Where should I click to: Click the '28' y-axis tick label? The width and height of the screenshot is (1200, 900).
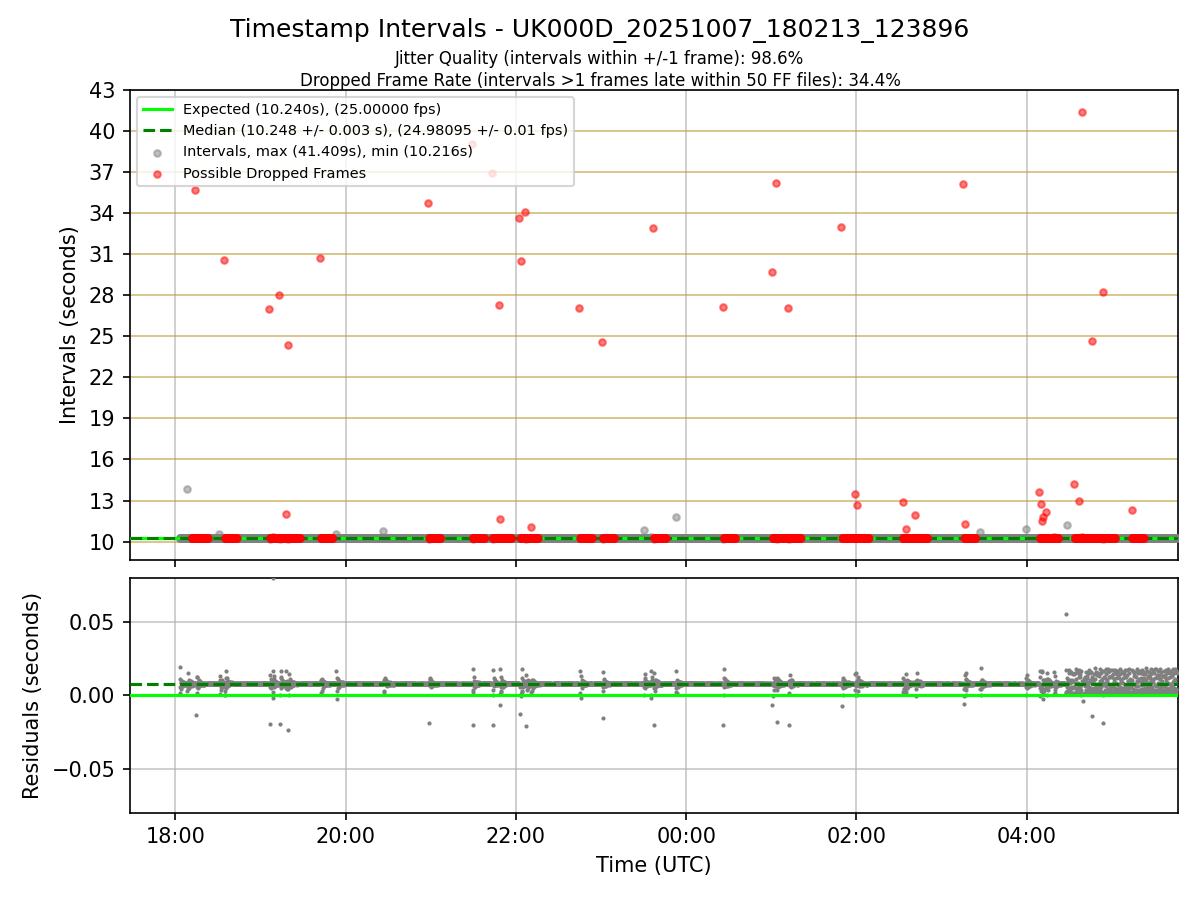(104, 295)
